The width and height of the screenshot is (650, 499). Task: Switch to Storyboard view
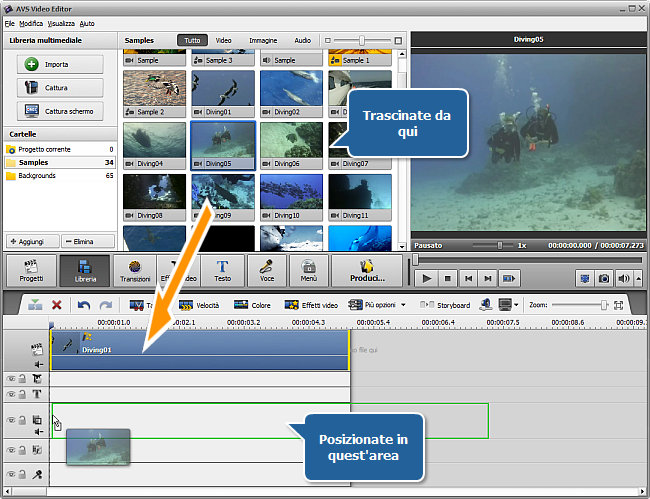tap(445, 305)
